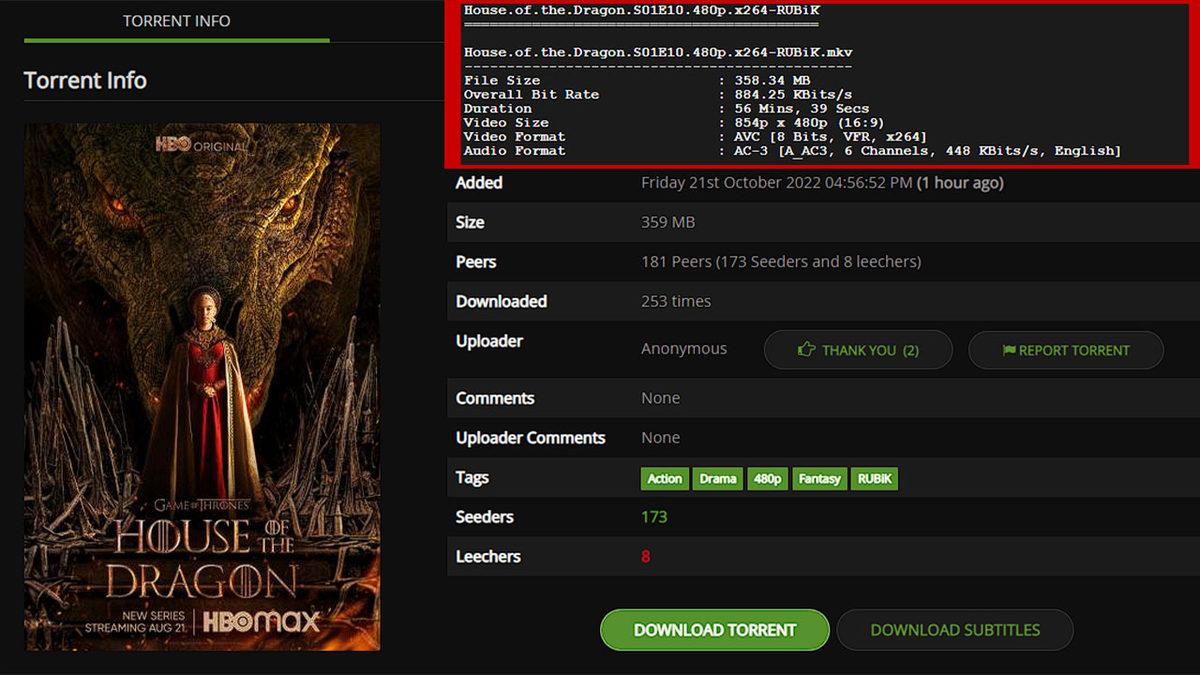Image resolution: width=1200 pixels, height=675 pixels.
Task: Click the file details box outlined in red
Action: [x=817, y=84]
